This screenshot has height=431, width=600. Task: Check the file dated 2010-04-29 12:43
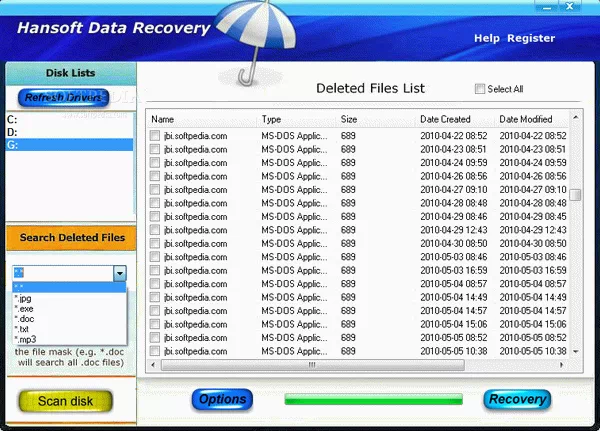155,230
